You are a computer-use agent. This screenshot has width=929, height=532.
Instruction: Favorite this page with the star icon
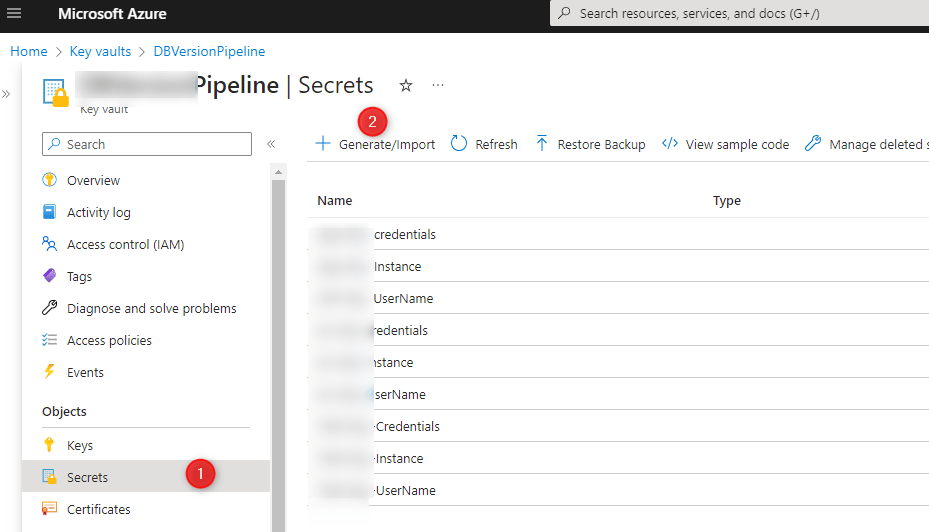coord(405,86)
